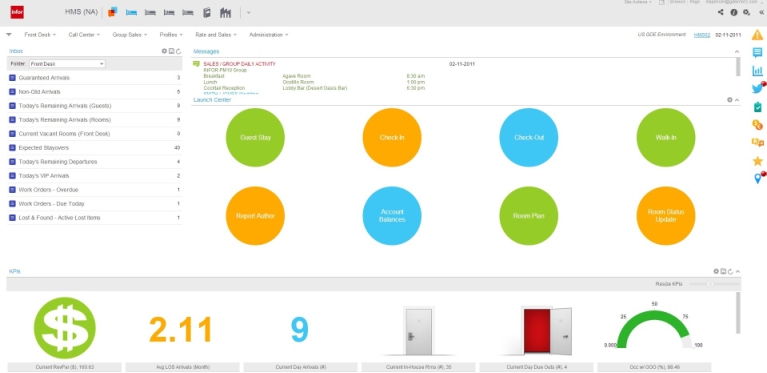Click the factory skyline icon in toolbar
The height and width of the screenshot is (373, 767).
click(226, 13)
